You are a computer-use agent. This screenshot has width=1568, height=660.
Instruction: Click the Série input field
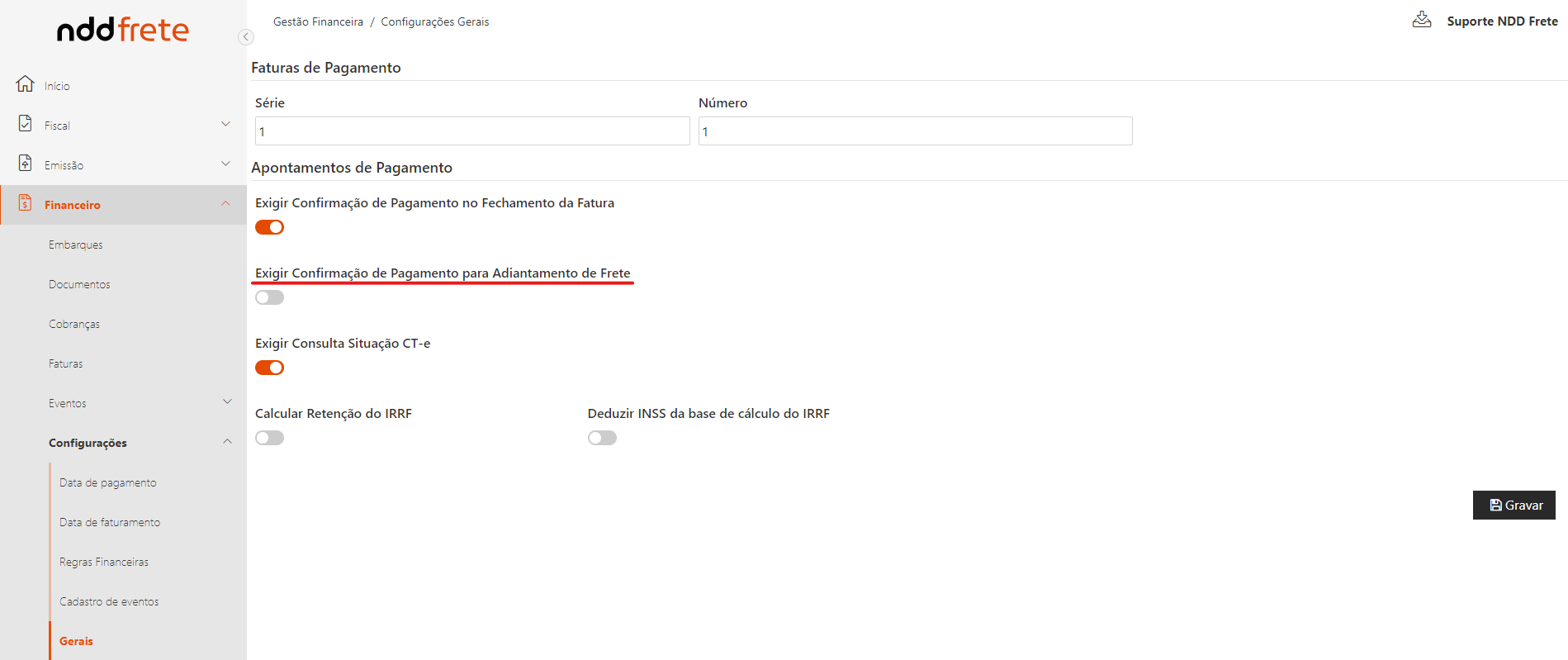pyautogui.click(x=472, y=131)
